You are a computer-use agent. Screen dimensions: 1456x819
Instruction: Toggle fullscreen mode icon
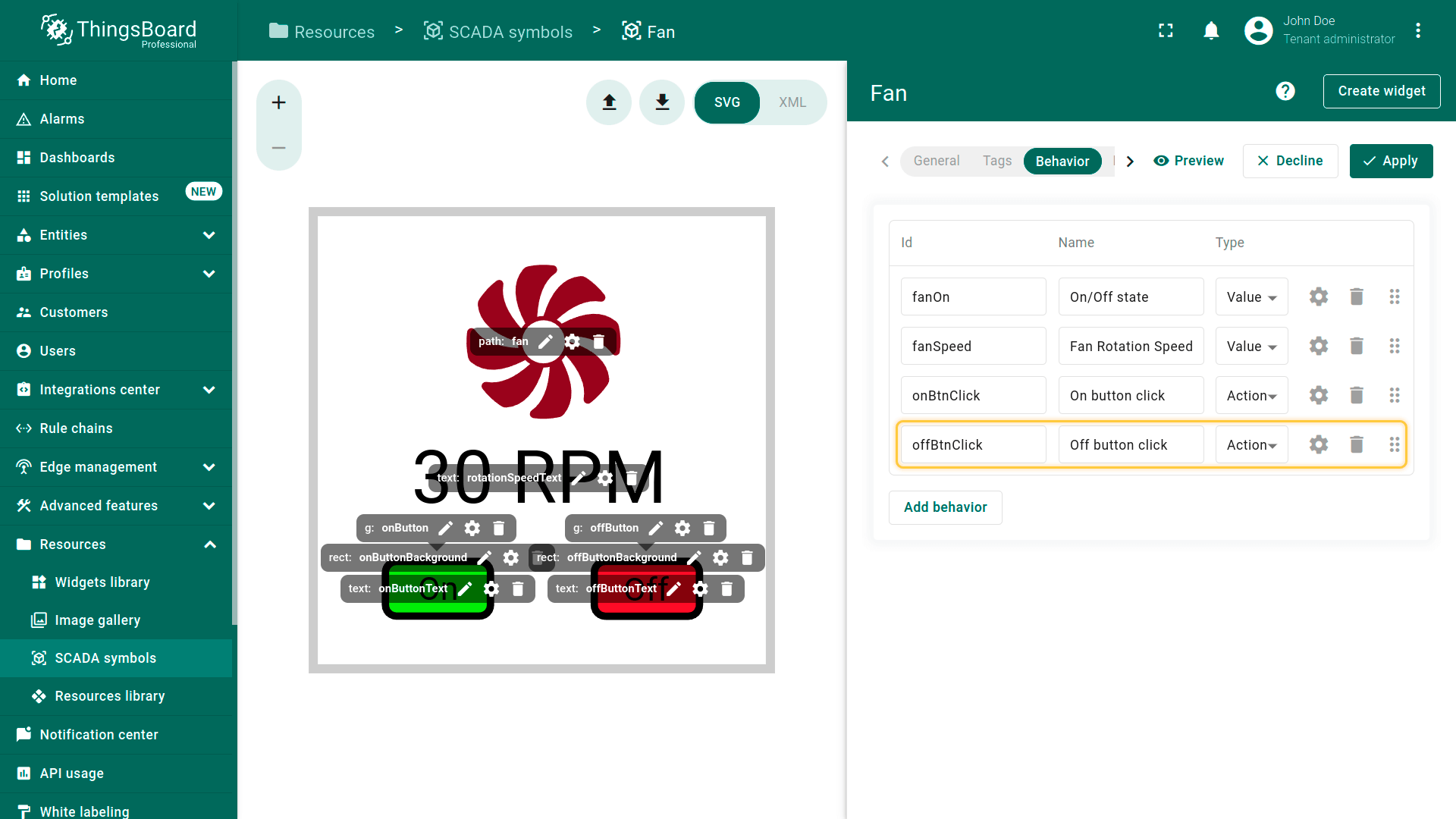[1166, 31]
